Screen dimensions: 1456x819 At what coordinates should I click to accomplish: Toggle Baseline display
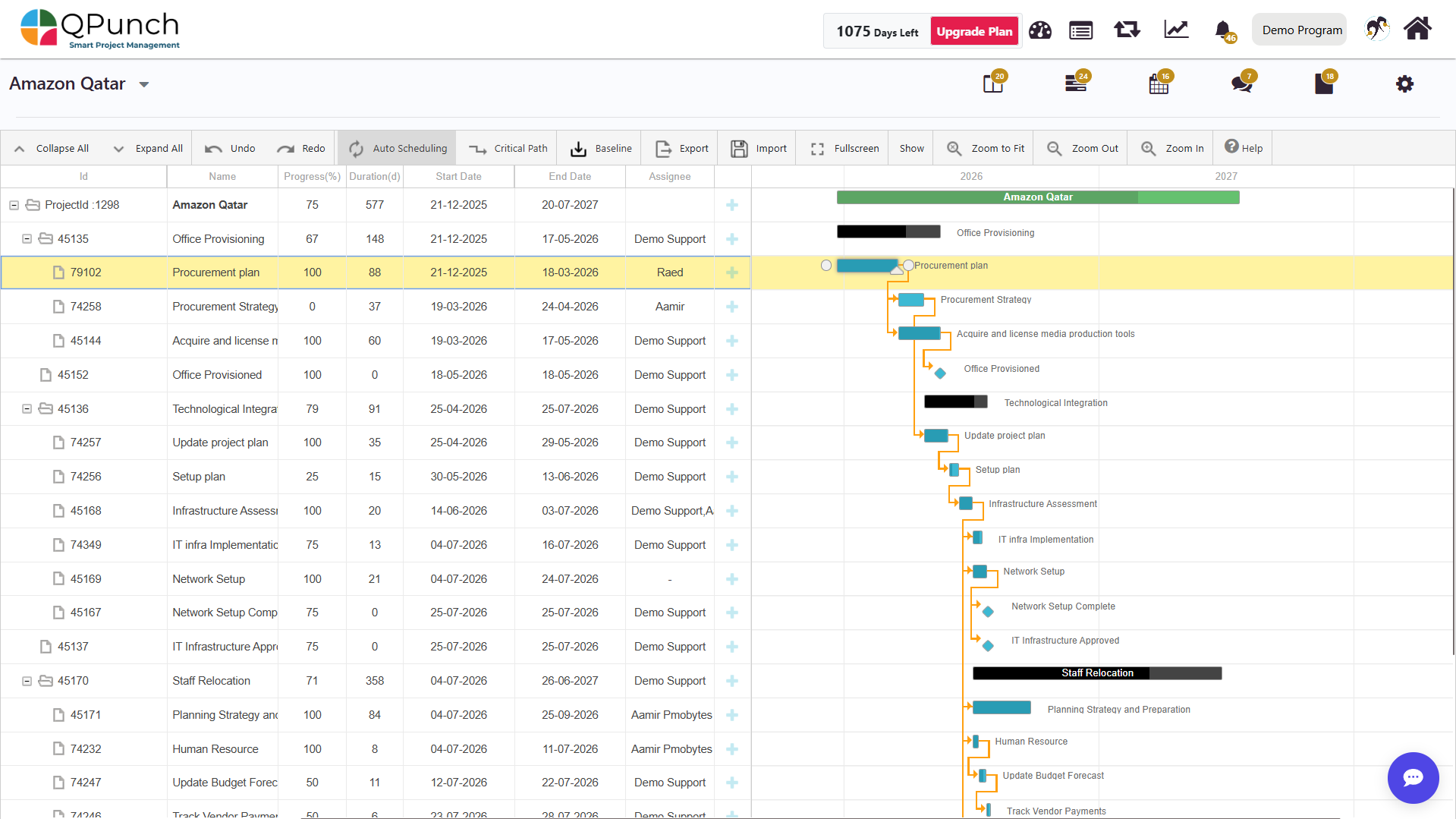(600, 149)
